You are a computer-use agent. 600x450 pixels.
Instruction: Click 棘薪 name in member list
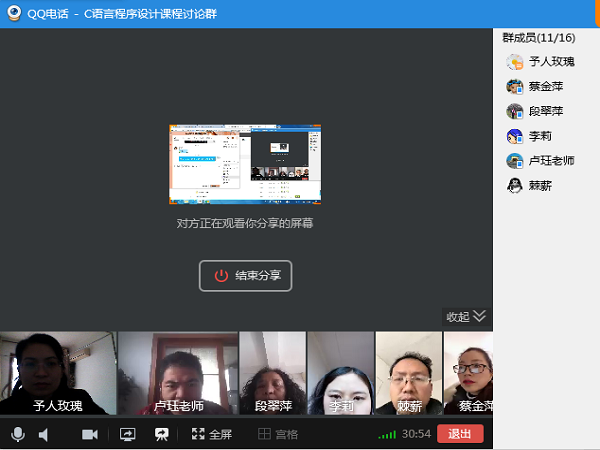pyautogui.click(x=540, y=186)
